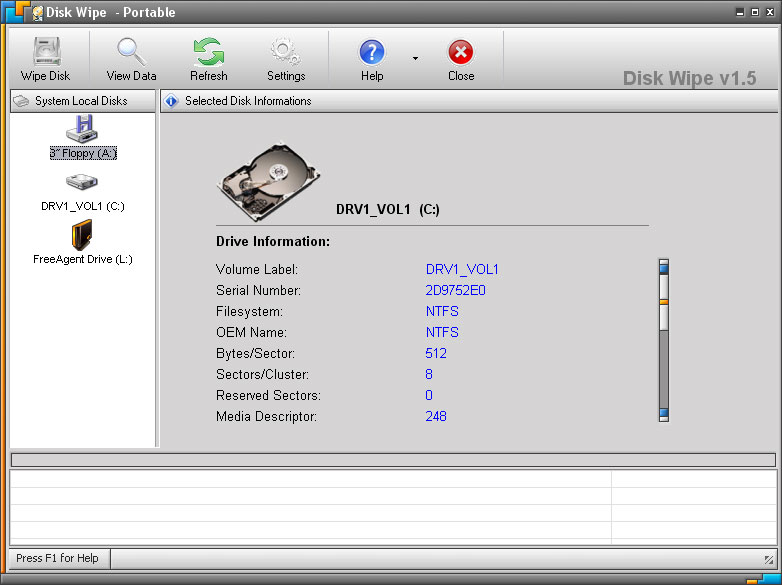Open View Data magnifier tool

tap(131, 52)
